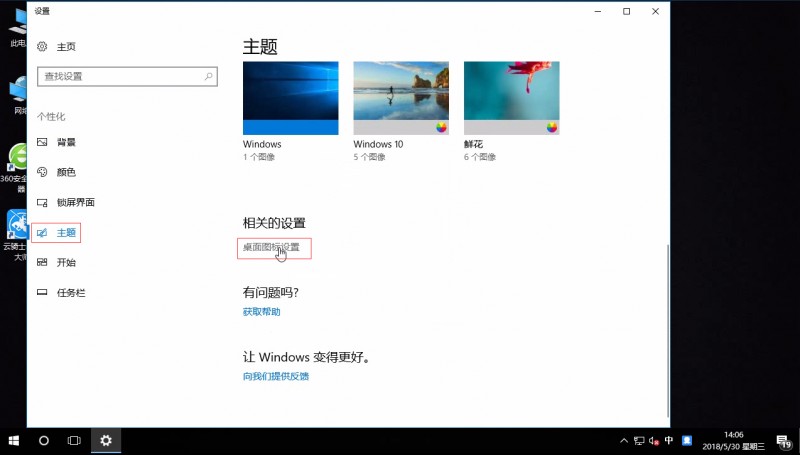Click the 查找设置 search box

click(x=128, y=77)
